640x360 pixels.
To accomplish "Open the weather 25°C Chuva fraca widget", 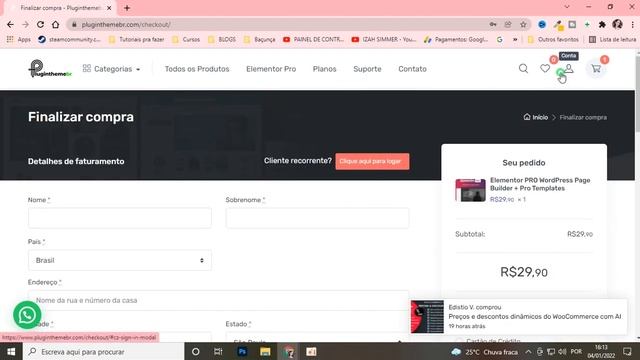I will [x=484, y=351].
